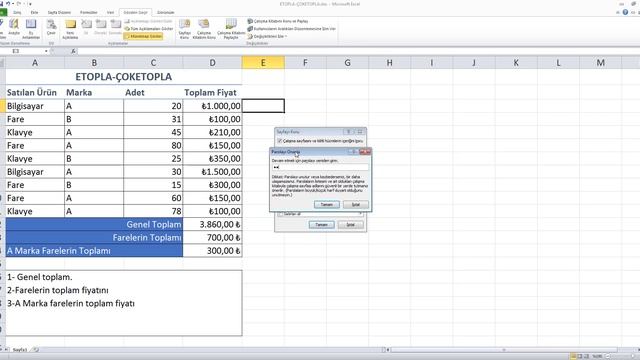Viewport: 640px width, 360px height.
Task: Open the Giriş ribbon tab
Action: click(17, 12)
